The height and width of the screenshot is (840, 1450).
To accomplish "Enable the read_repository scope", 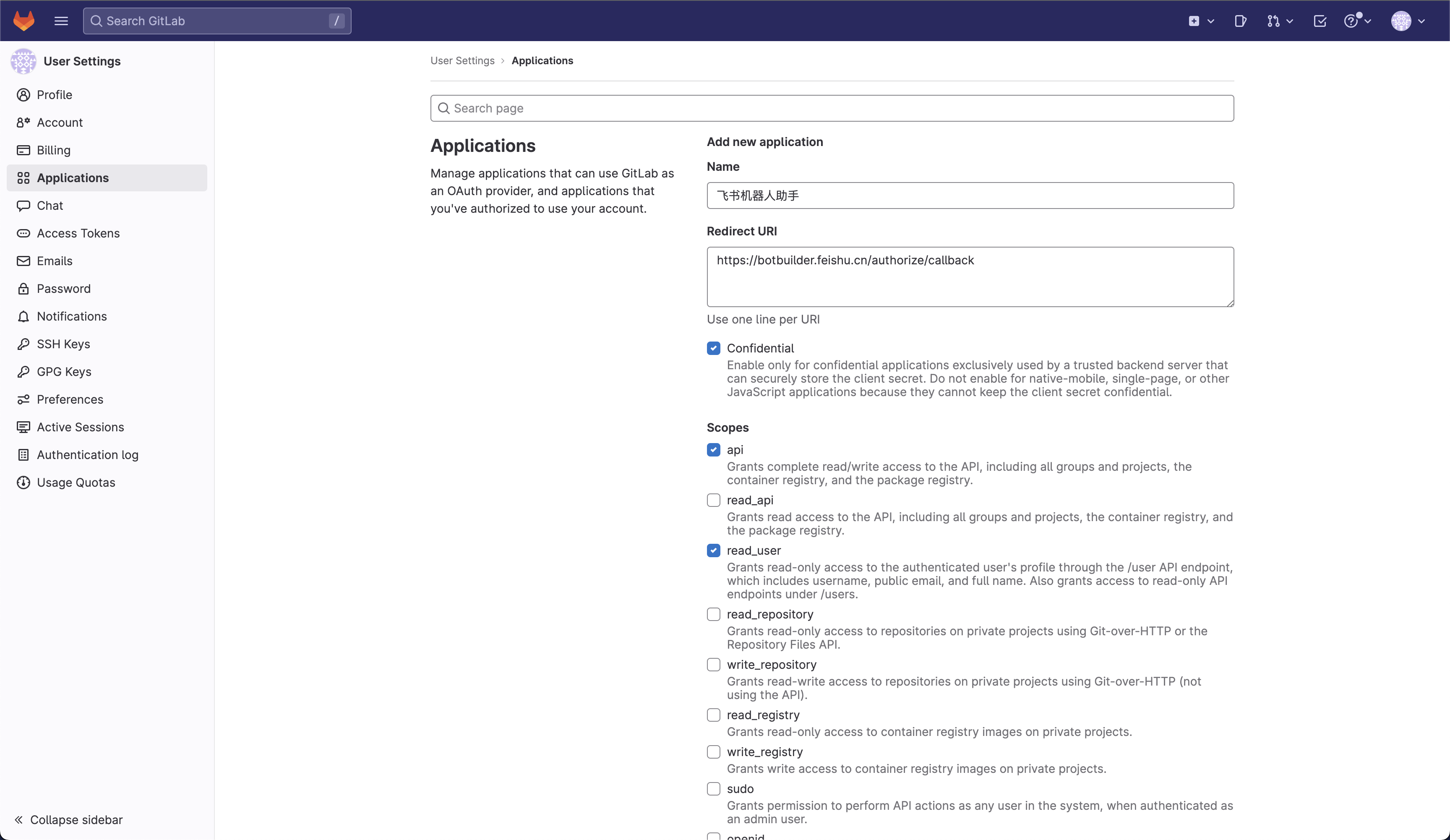I will pyautogui.click(x=714, y=614).
